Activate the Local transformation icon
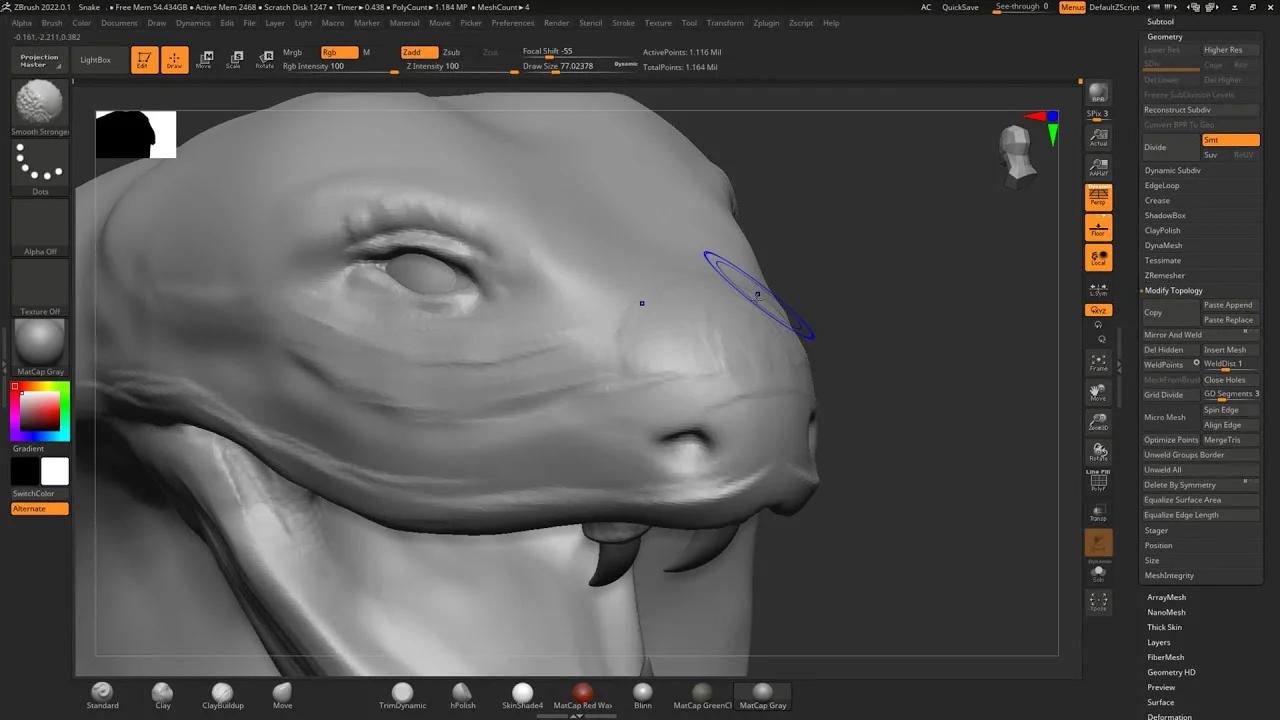1280x720 pixels. tap(1099, 257)
